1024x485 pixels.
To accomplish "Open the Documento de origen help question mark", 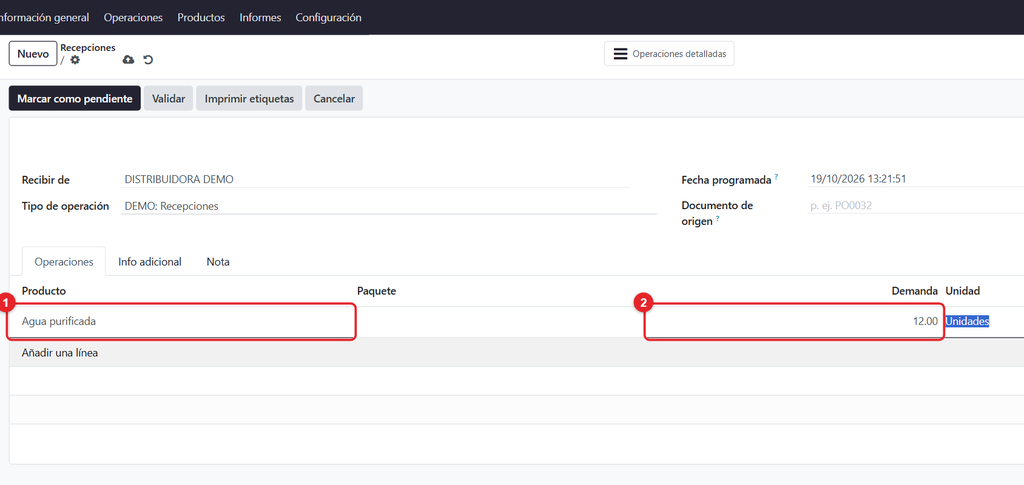I will (717, 219).
